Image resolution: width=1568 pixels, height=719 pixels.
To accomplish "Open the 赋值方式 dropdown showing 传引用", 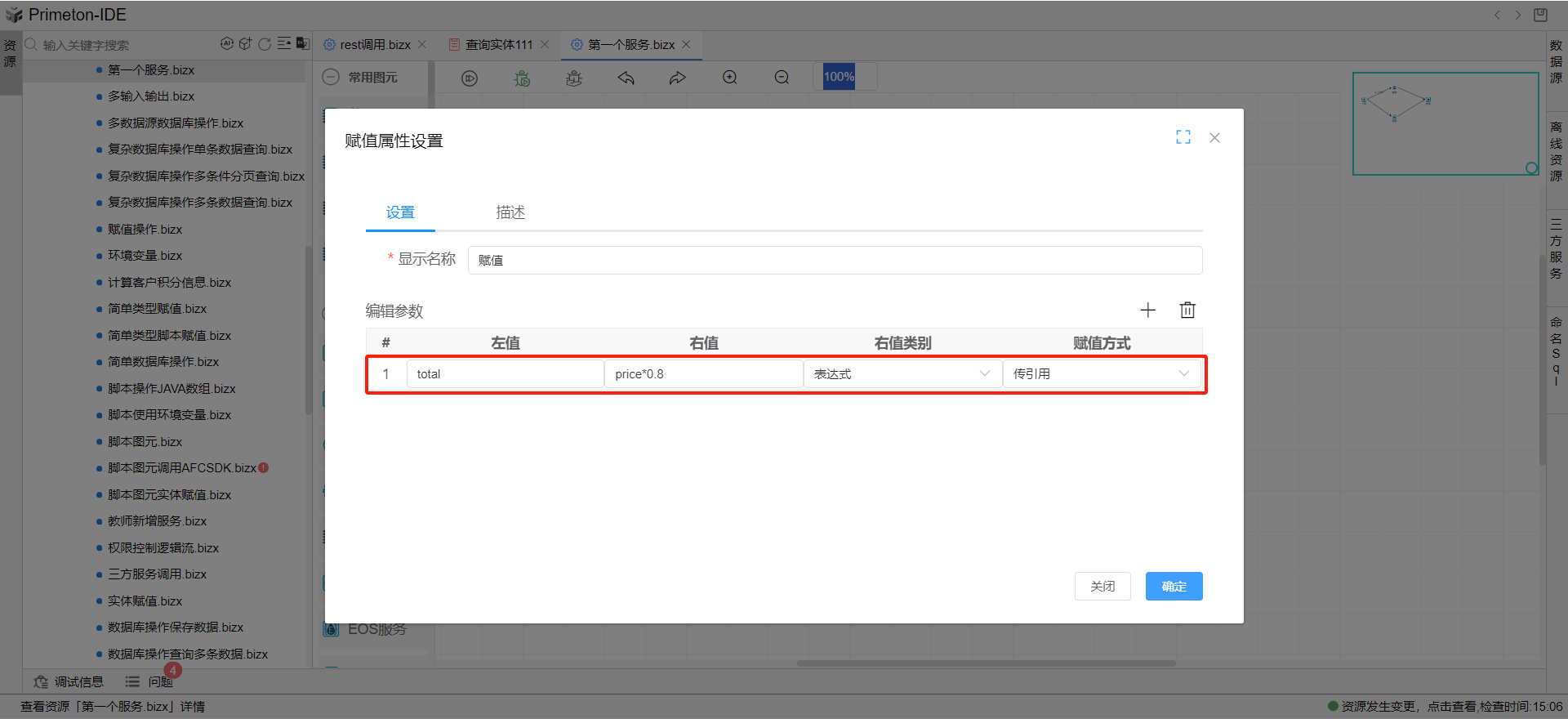I will point(1100,374).
